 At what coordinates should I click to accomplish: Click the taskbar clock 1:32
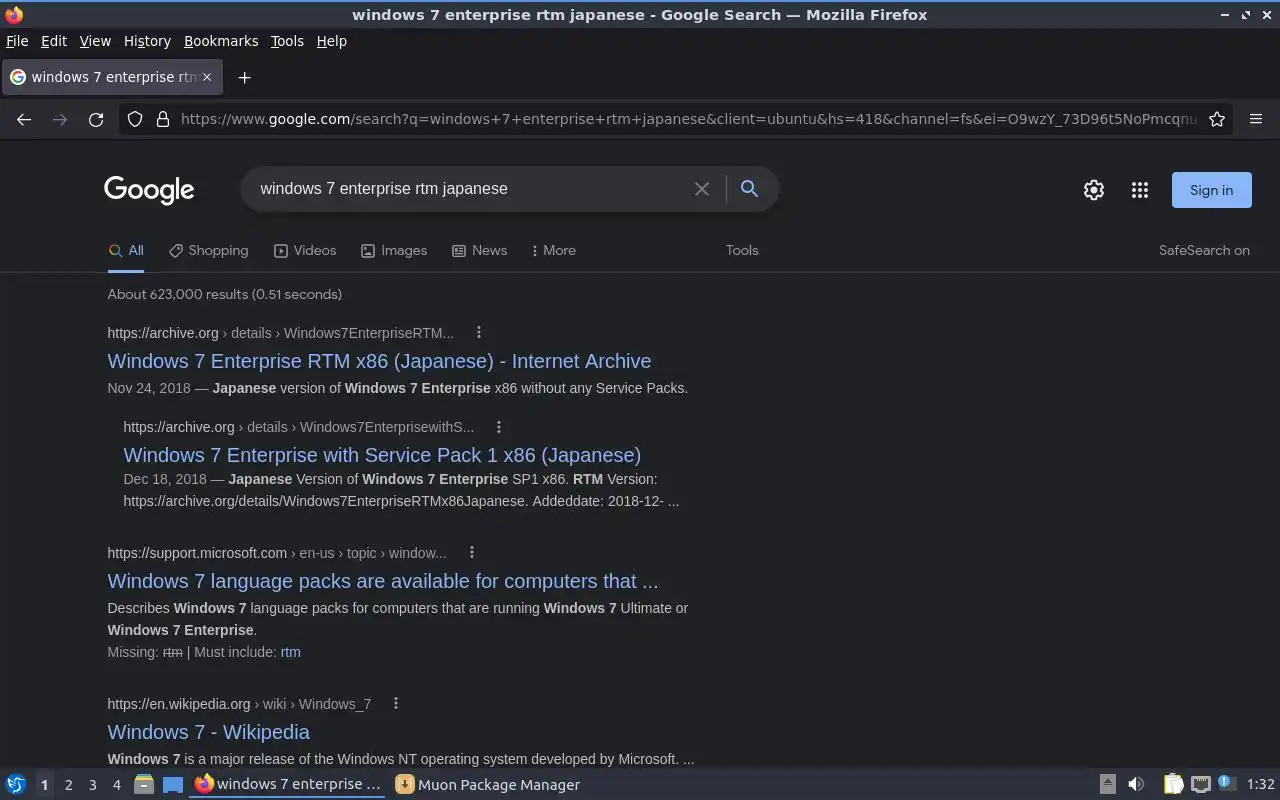(x=1260, y=784)
